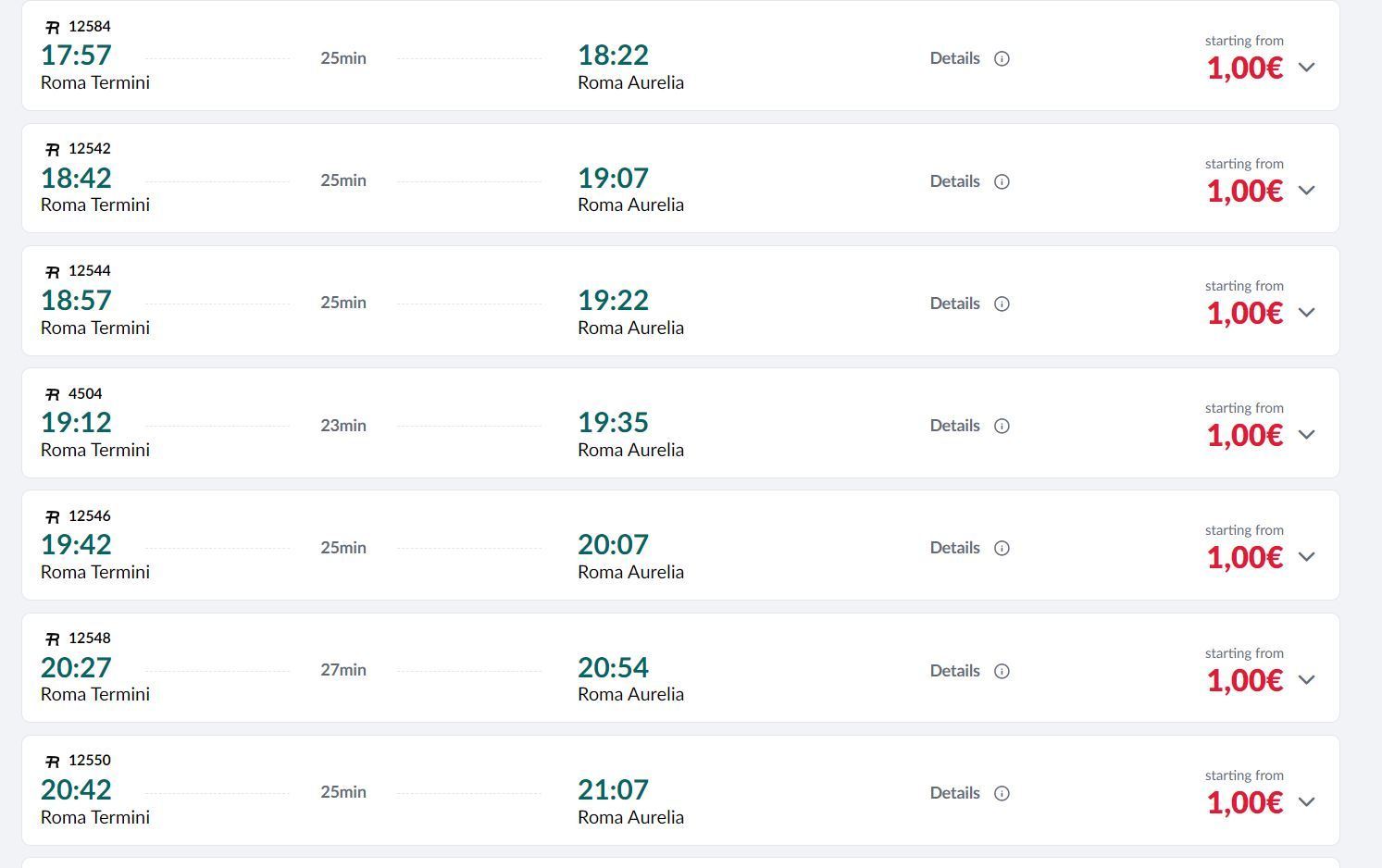Expand the 20:27 train price options
The width and height of the screenshot is (1382, 868).
1306,679
